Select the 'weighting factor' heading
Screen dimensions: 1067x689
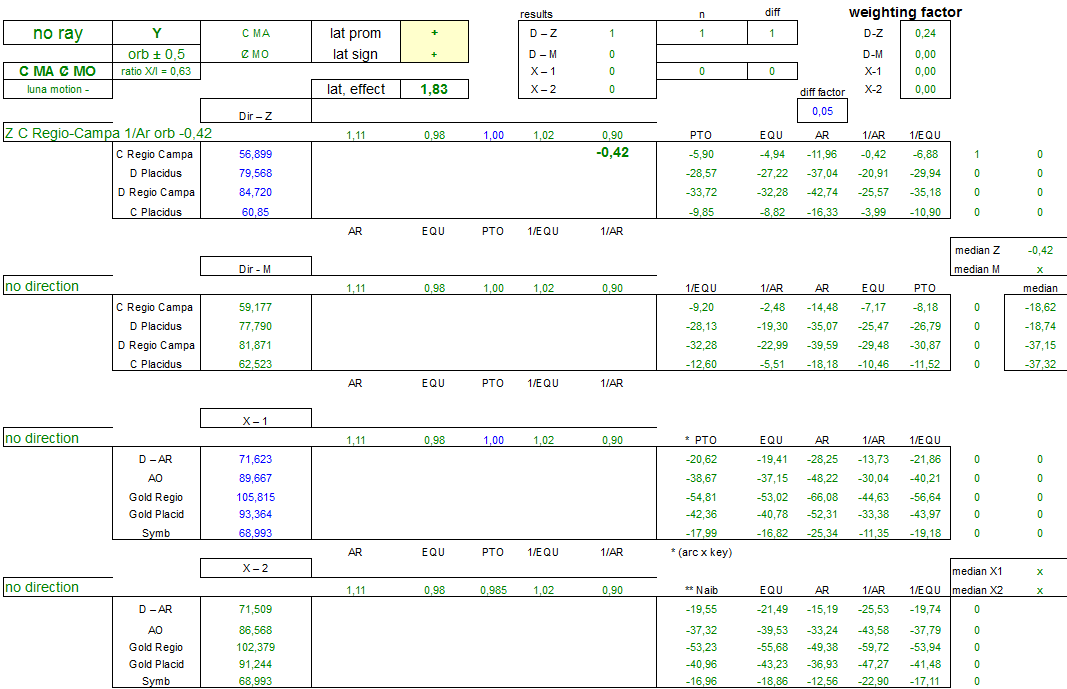[x=905, y=12]
